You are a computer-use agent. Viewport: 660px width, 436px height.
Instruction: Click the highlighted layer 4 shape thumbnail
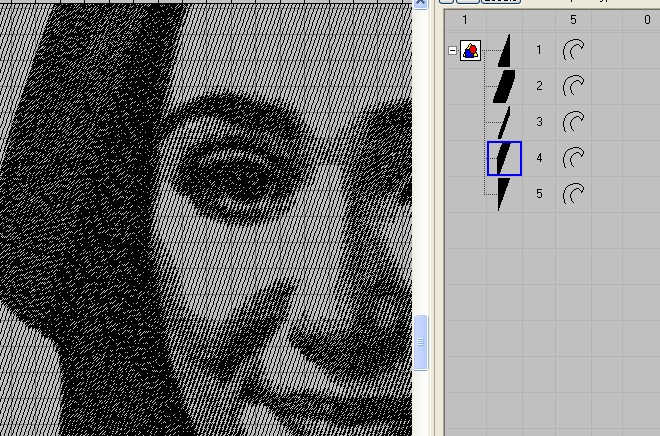point(504,158)
